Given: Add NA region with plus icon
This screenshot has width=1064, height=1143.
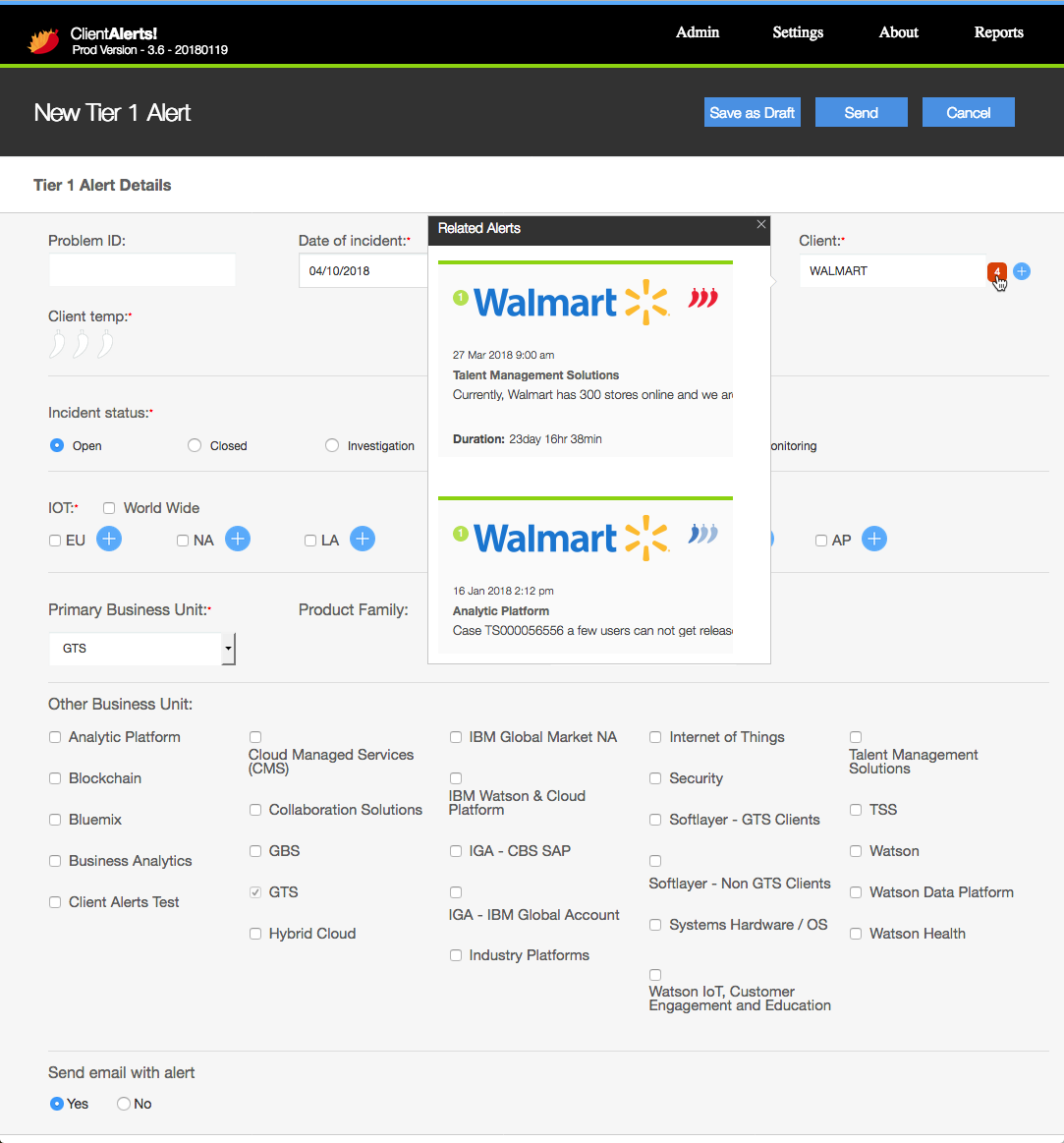Looking at the screenshot, I should tap(238, 540).
